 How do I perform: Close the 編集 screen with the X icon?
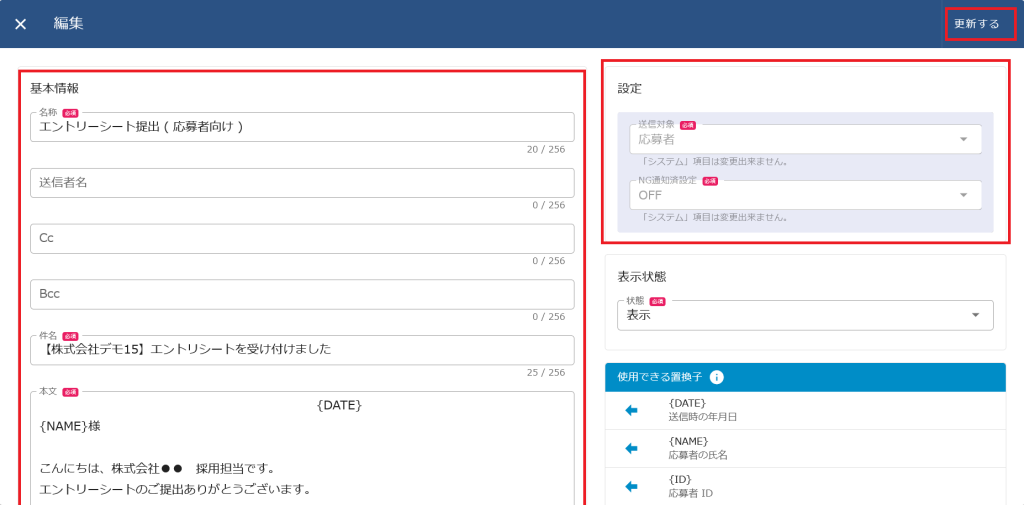(x=20, y=24)
